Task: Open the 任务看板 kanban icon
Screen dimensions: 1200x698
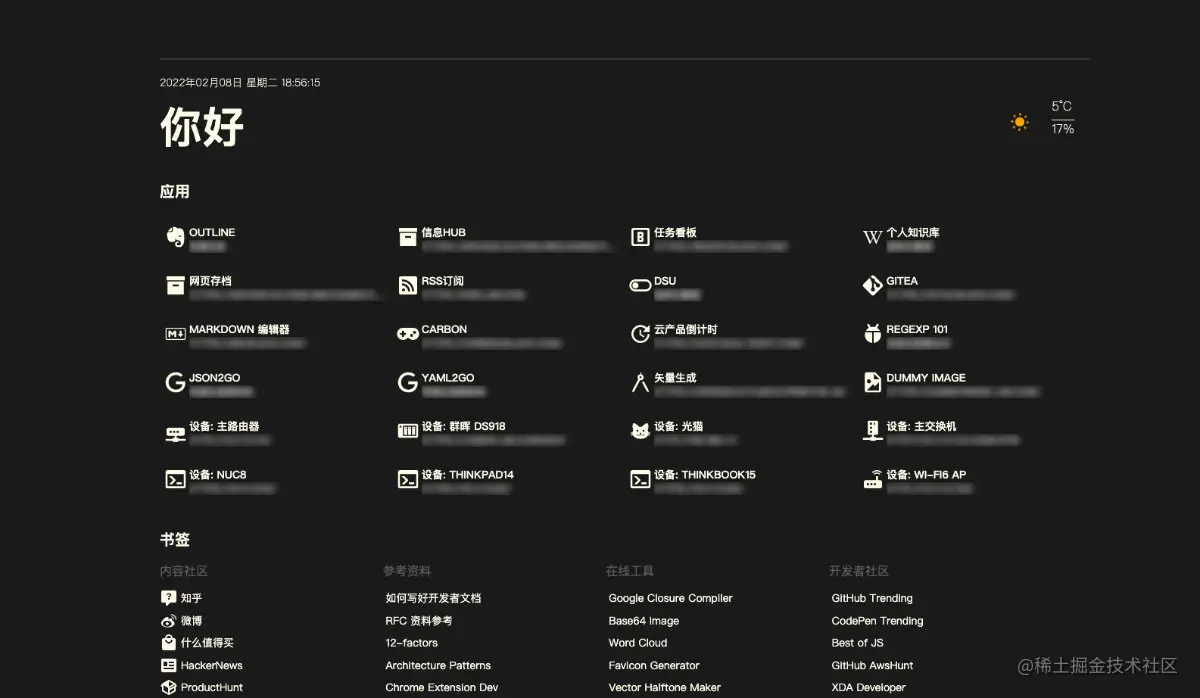Action: pos(640,237)
